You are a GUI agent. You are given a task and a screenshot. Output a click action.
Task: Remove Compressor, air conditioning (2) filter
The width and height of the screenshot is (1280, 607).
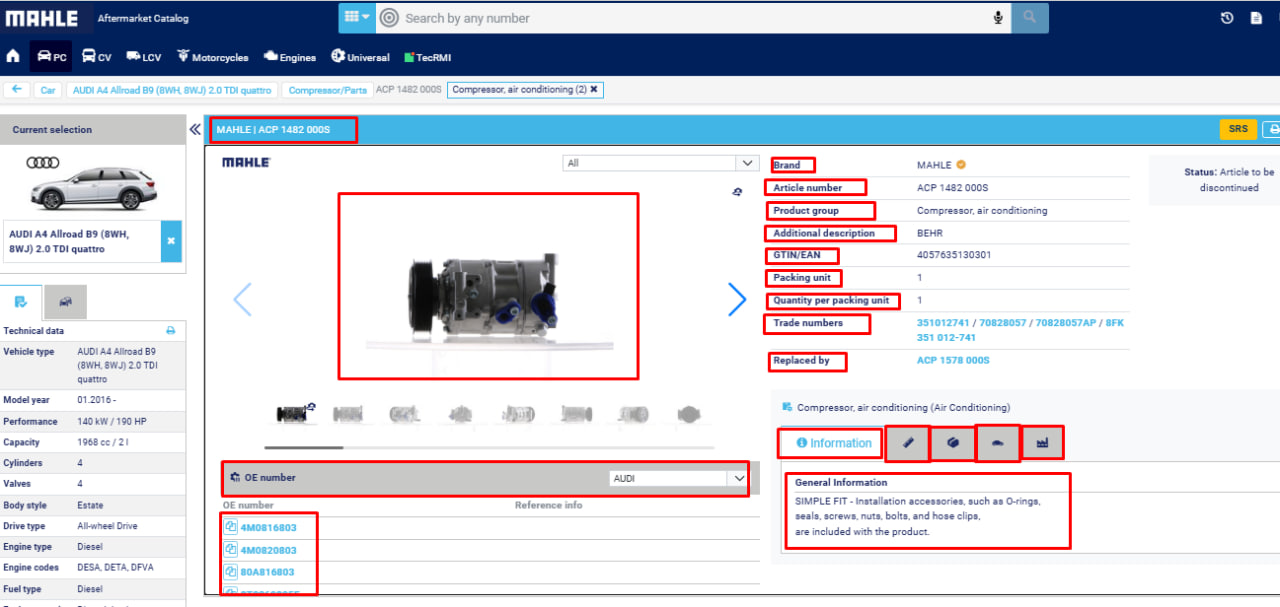(x=594, y=89)
